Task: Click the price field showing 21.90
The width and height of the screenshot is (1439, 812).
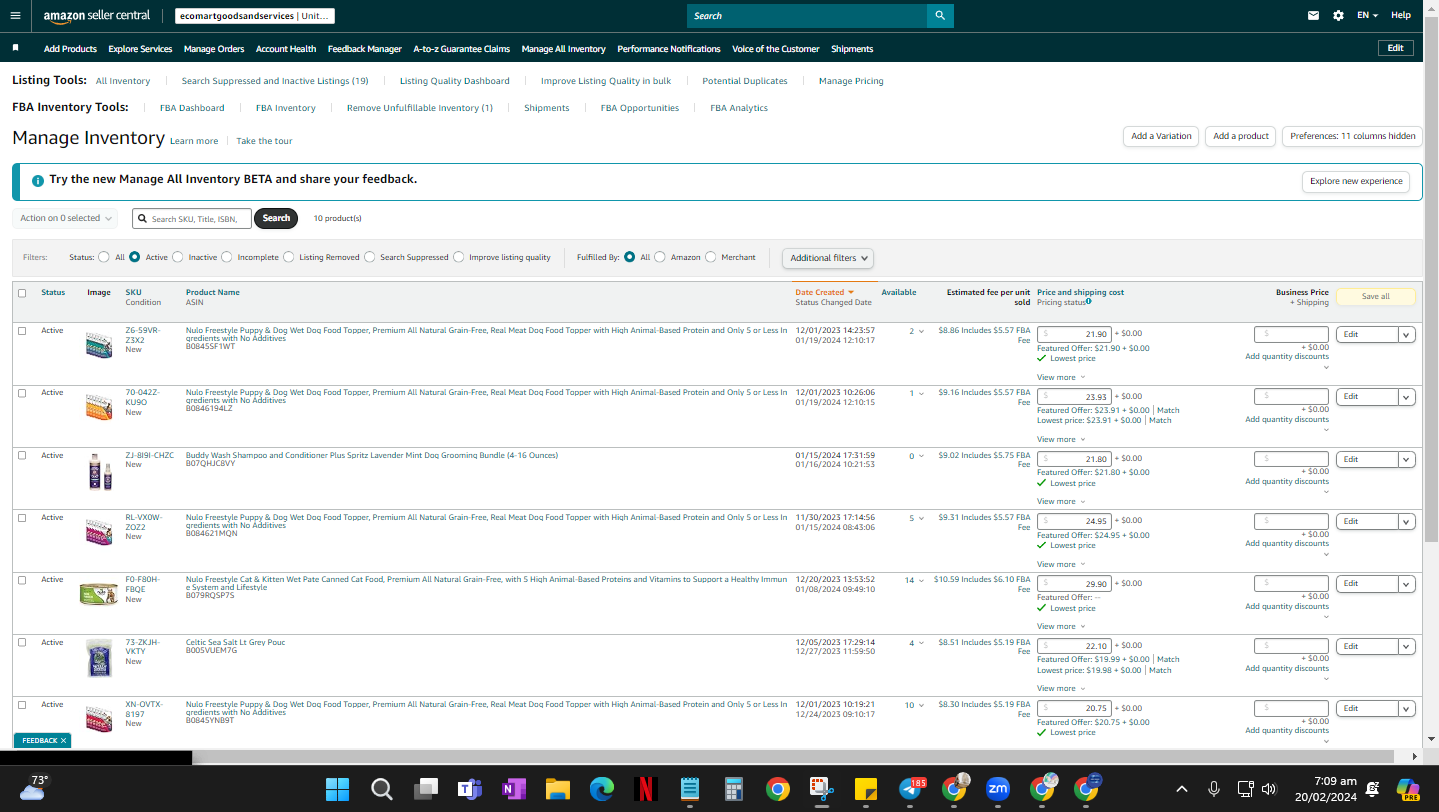Action: [x=1074, y=334]
